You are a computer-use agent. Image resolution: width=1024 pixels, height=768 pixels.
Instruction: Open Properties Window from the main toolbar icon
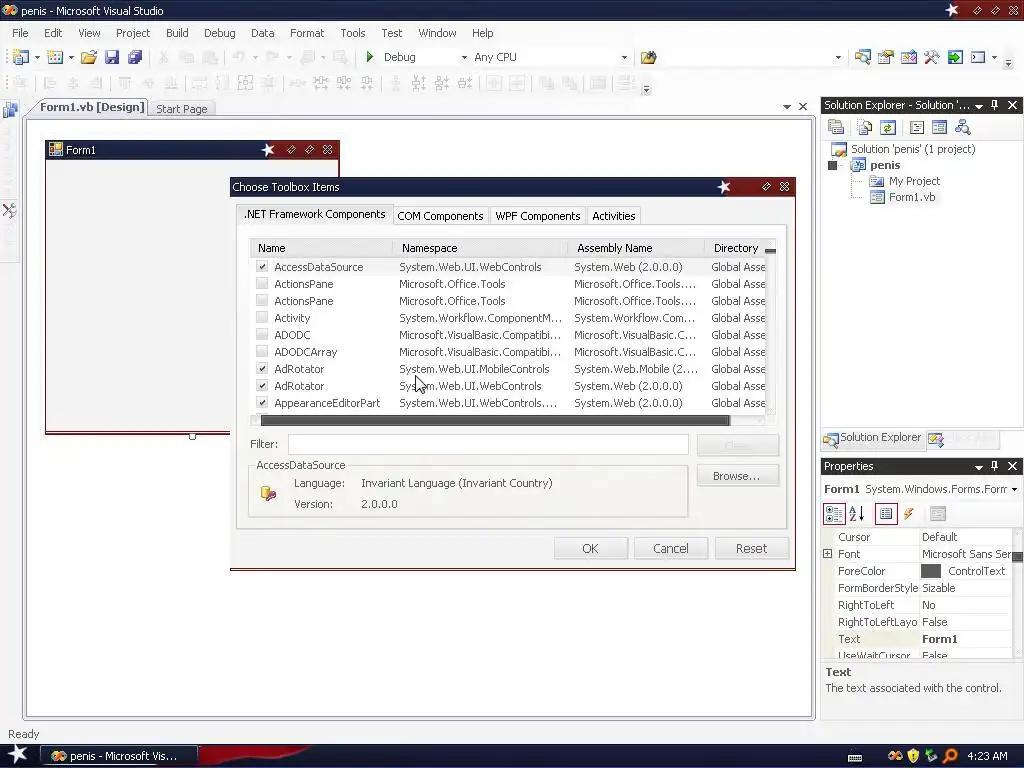(886, 57)
